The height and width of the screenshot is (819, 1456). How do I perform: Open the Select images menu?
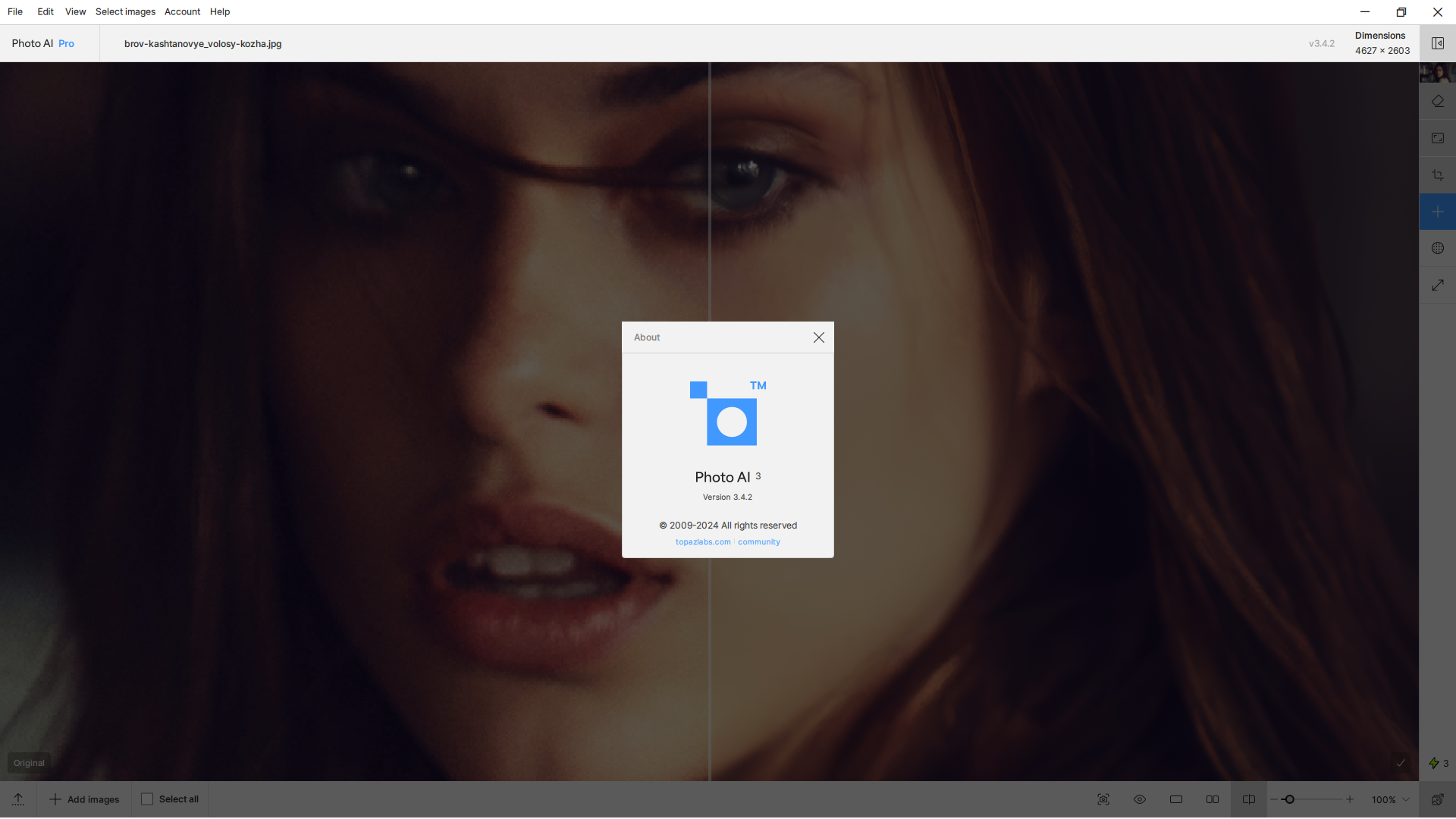coord(125,11)
